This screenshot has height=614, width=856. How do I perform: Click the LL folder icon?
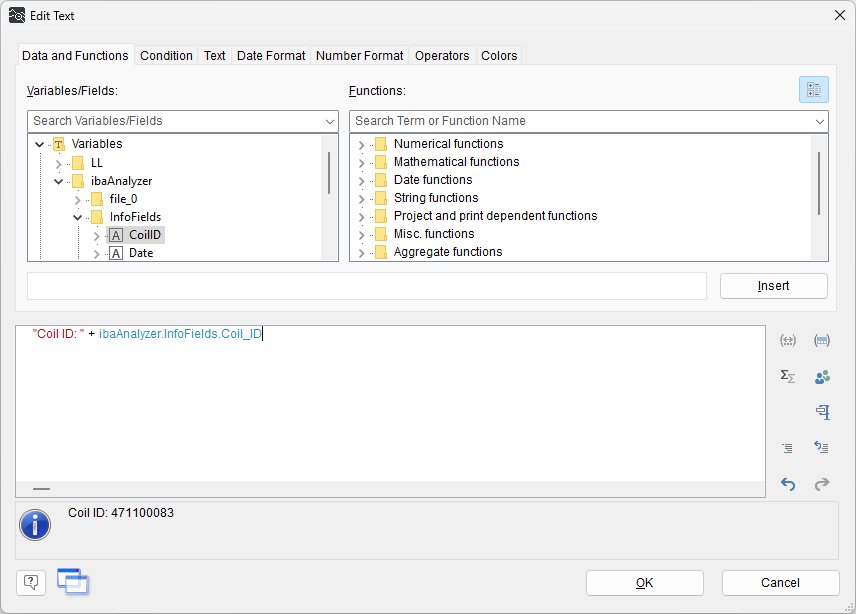click(x=78, y=163)
